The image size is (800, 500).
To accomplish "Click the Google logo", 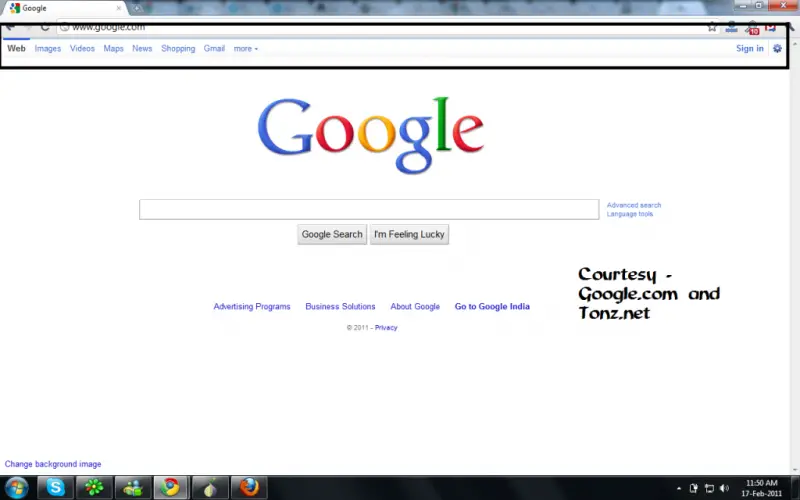I will point(371,135).
